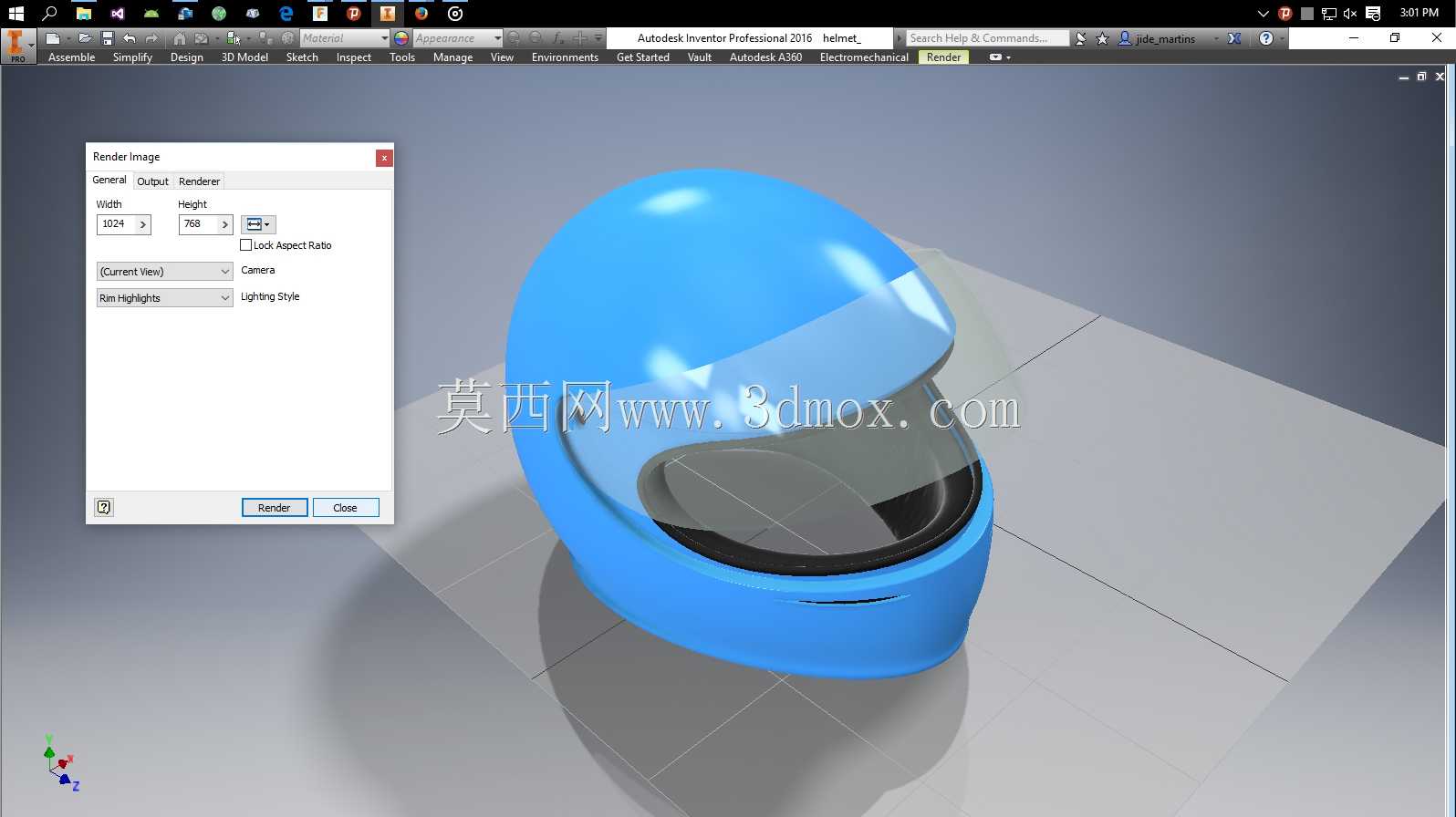The width and height of the screenshot is (1456, 817).
Task: Click the Height input field
Action: coord(199,224)
